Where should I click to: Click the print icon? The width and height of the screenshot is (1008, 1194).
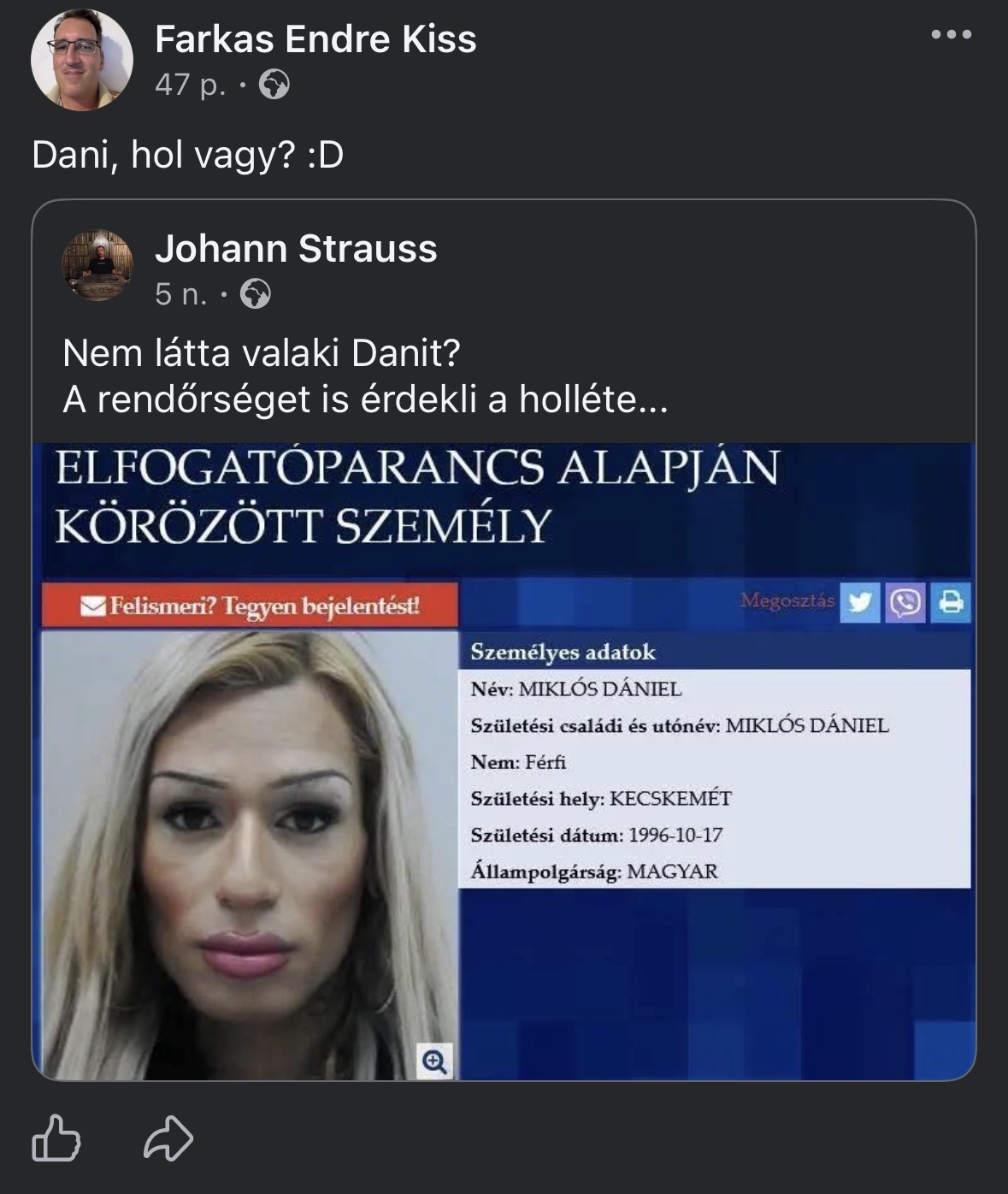951,603
